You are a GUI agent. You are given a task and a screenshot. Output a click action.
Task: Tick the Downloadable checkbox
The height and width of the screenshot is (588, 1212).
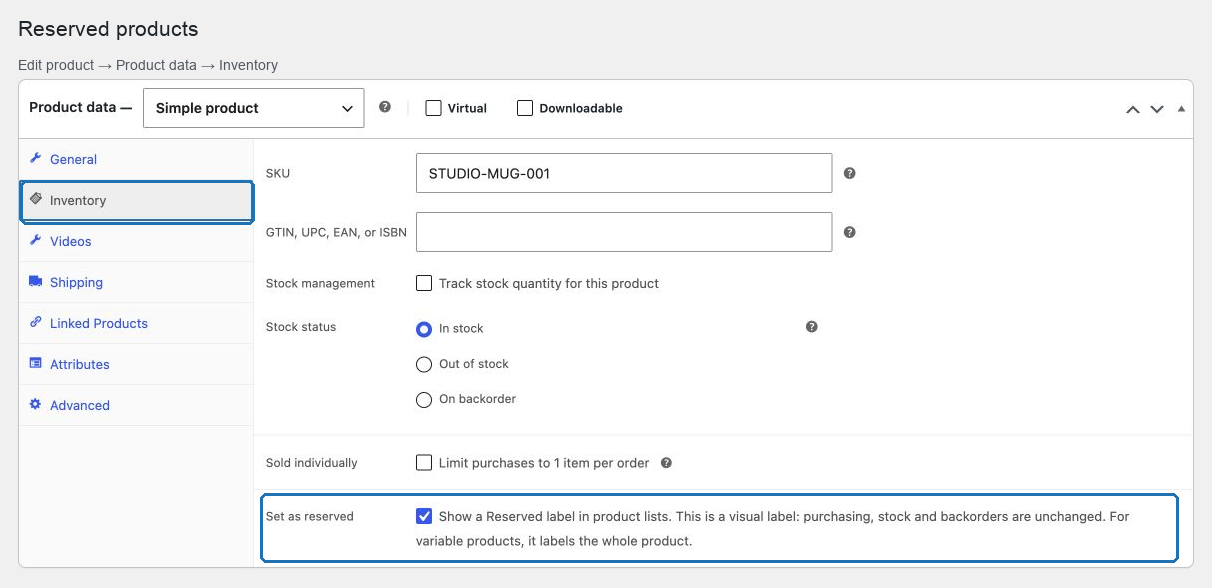(525, 108)
